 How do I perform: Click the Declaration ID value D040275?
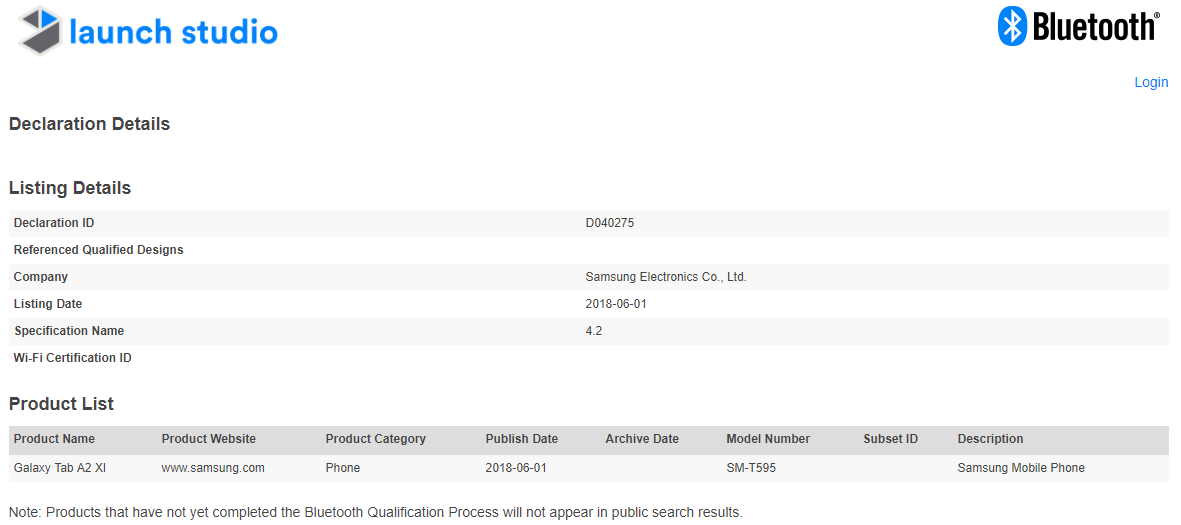(609, 223)
